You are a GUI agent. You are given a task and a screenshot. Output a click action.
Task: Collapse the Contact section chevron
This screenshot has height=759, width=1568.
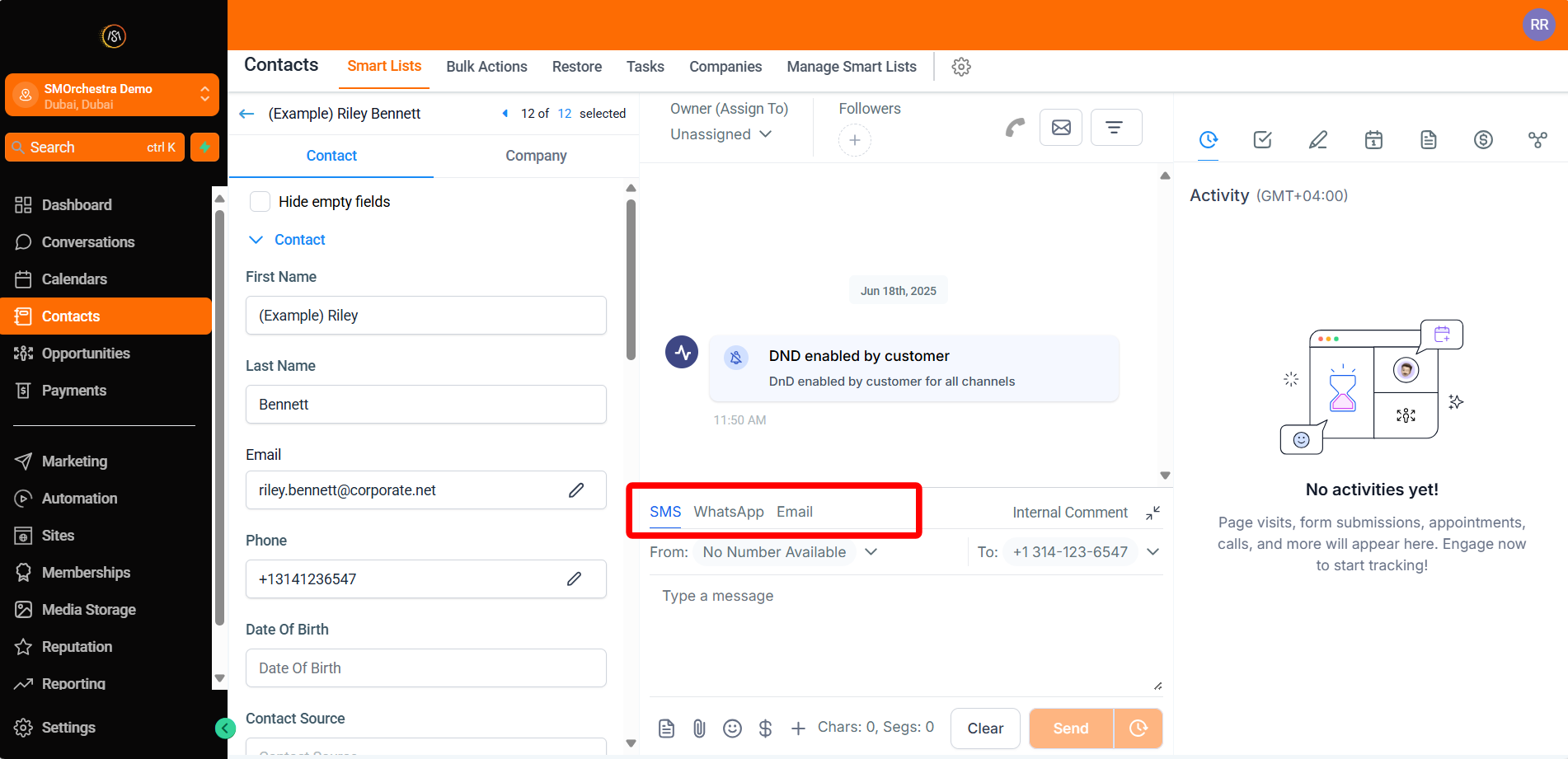(256, 240)
